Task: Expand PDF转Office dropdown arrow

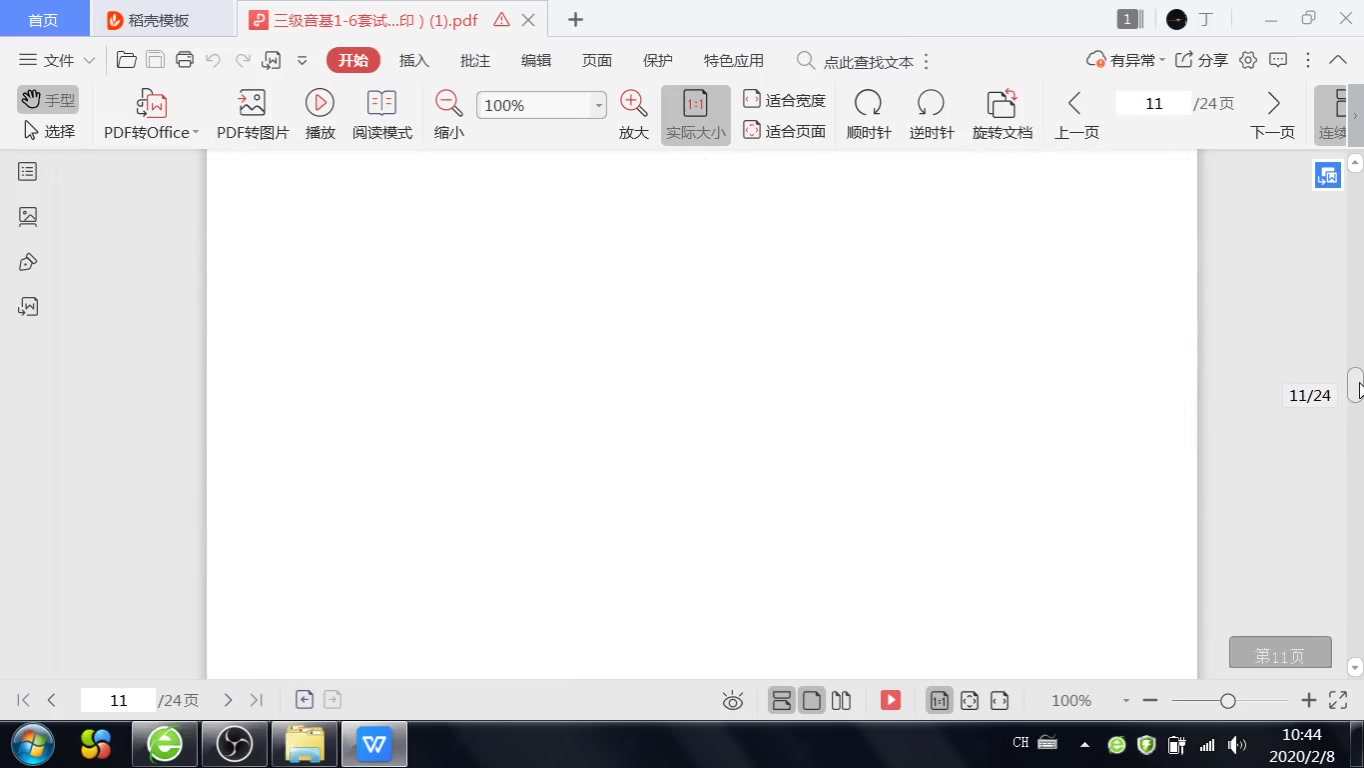Action: (196, 133)
